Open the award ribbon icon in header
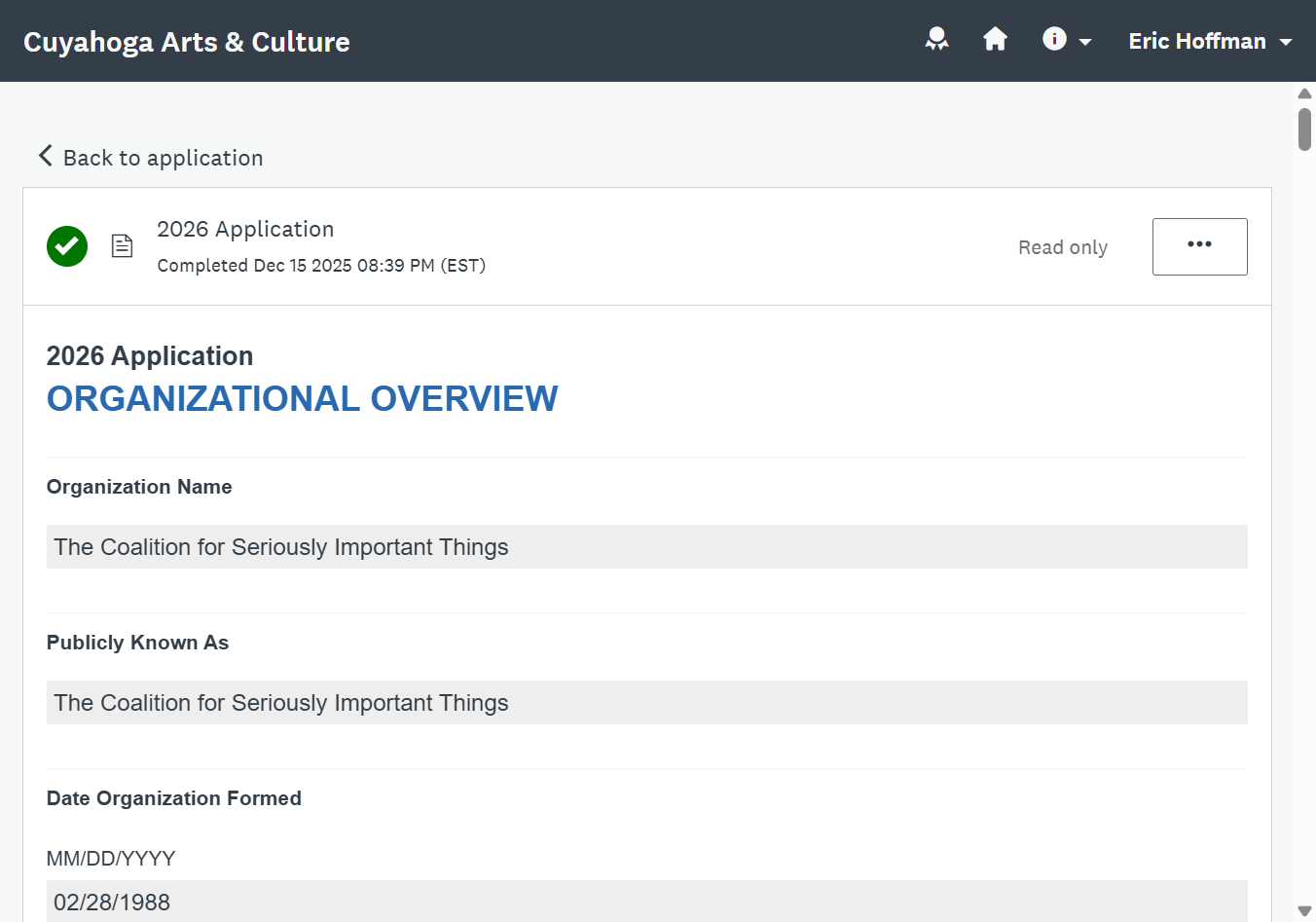The height and width of the screenshot is (922, 1316). click(x=936, y=40)
